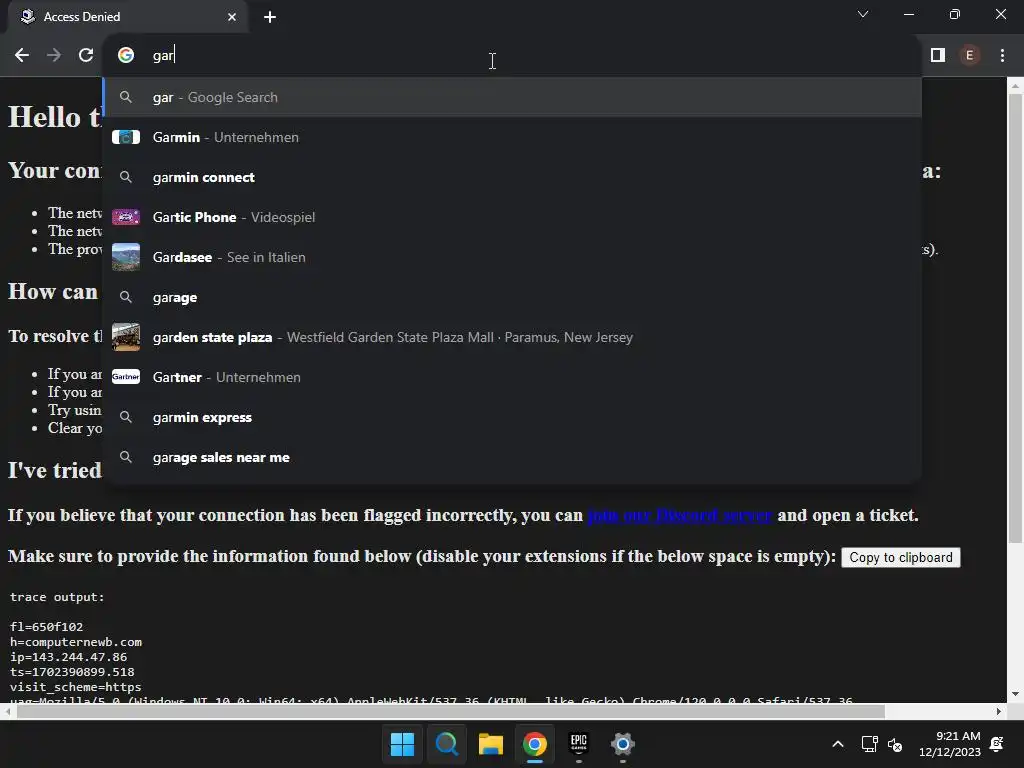Choose the 'garmin express' suggestion
The height and width of the screenshot is (768, 1024).
[x=513, y=417]
